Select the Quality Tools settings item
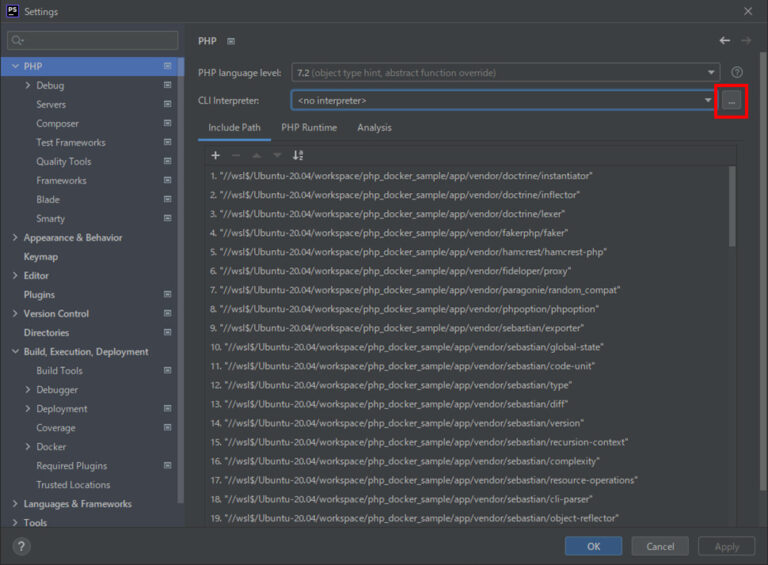The image size is (768, 565). (x=63, y=162)
